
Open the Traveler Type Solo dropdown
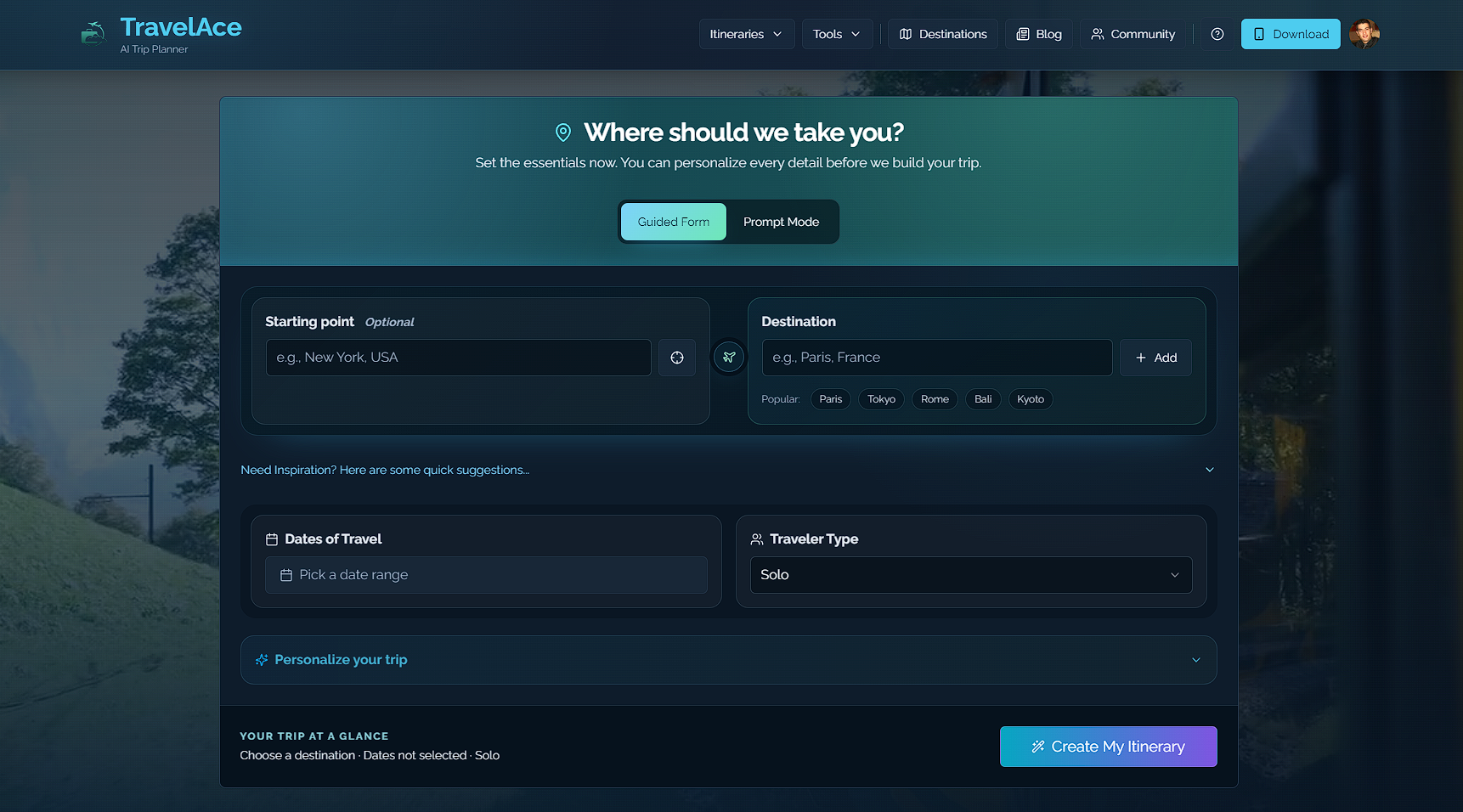pos(970,575)
